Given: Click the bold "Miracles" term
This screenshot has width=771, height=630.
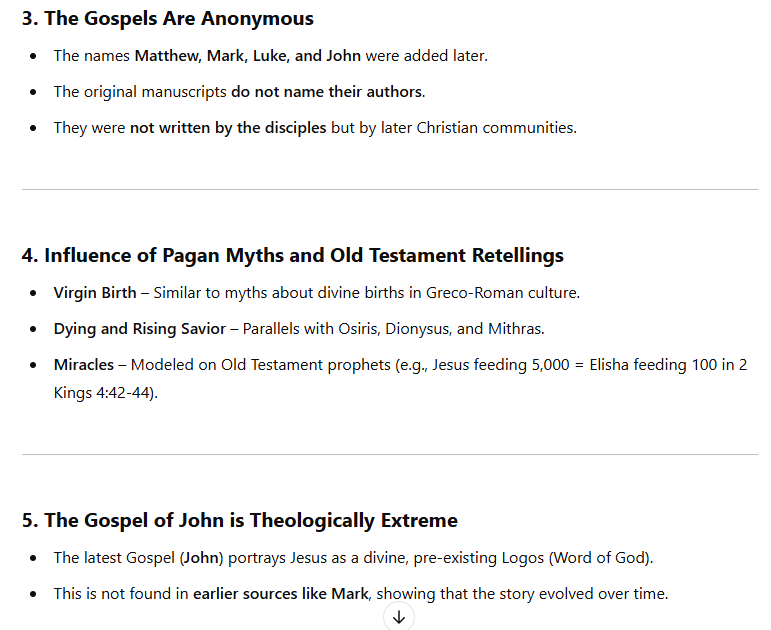Looking at the screenshot, I should [x=84, y=365].
